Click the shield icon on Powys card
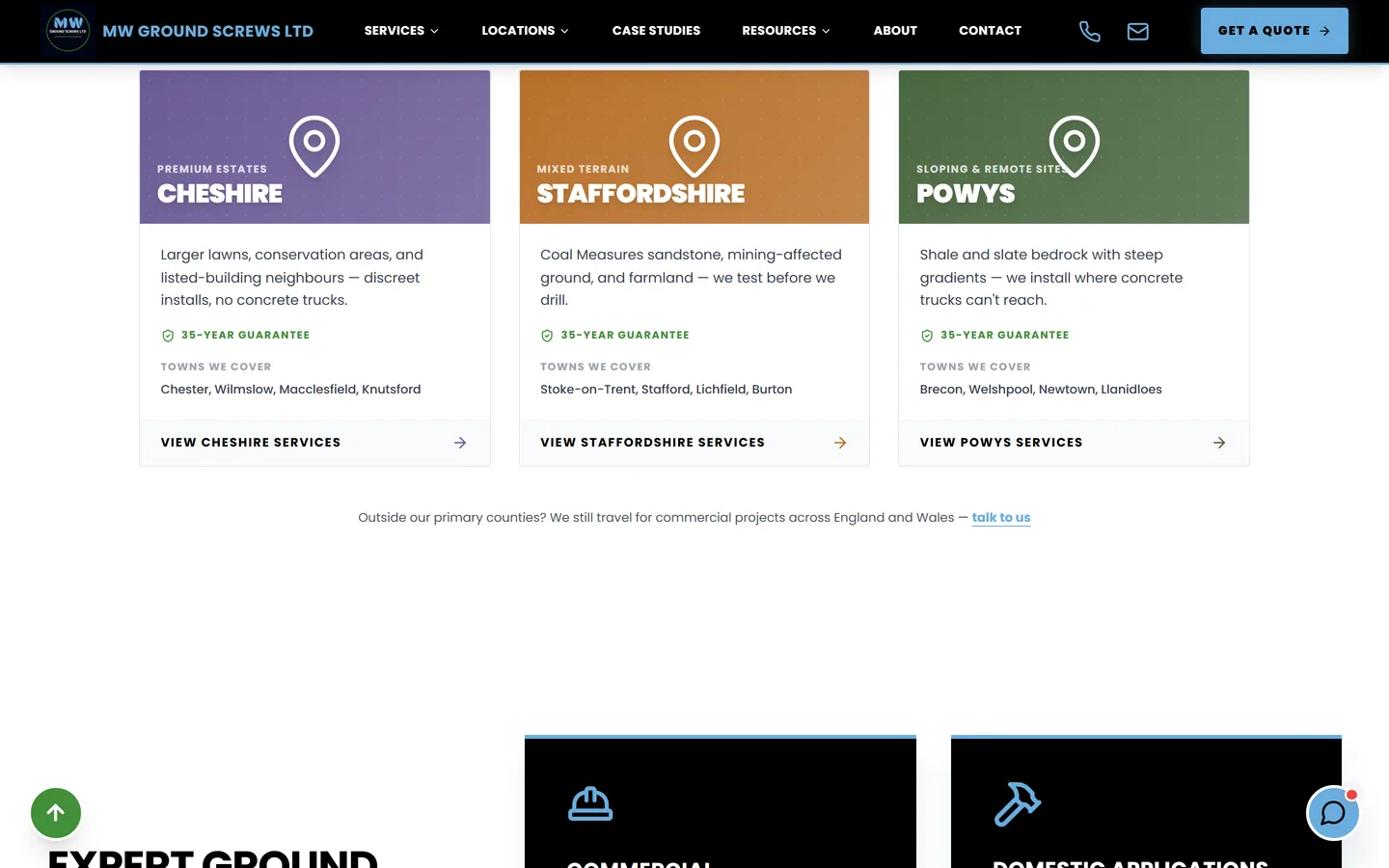1389x868 pixels. tap(927, 336)
